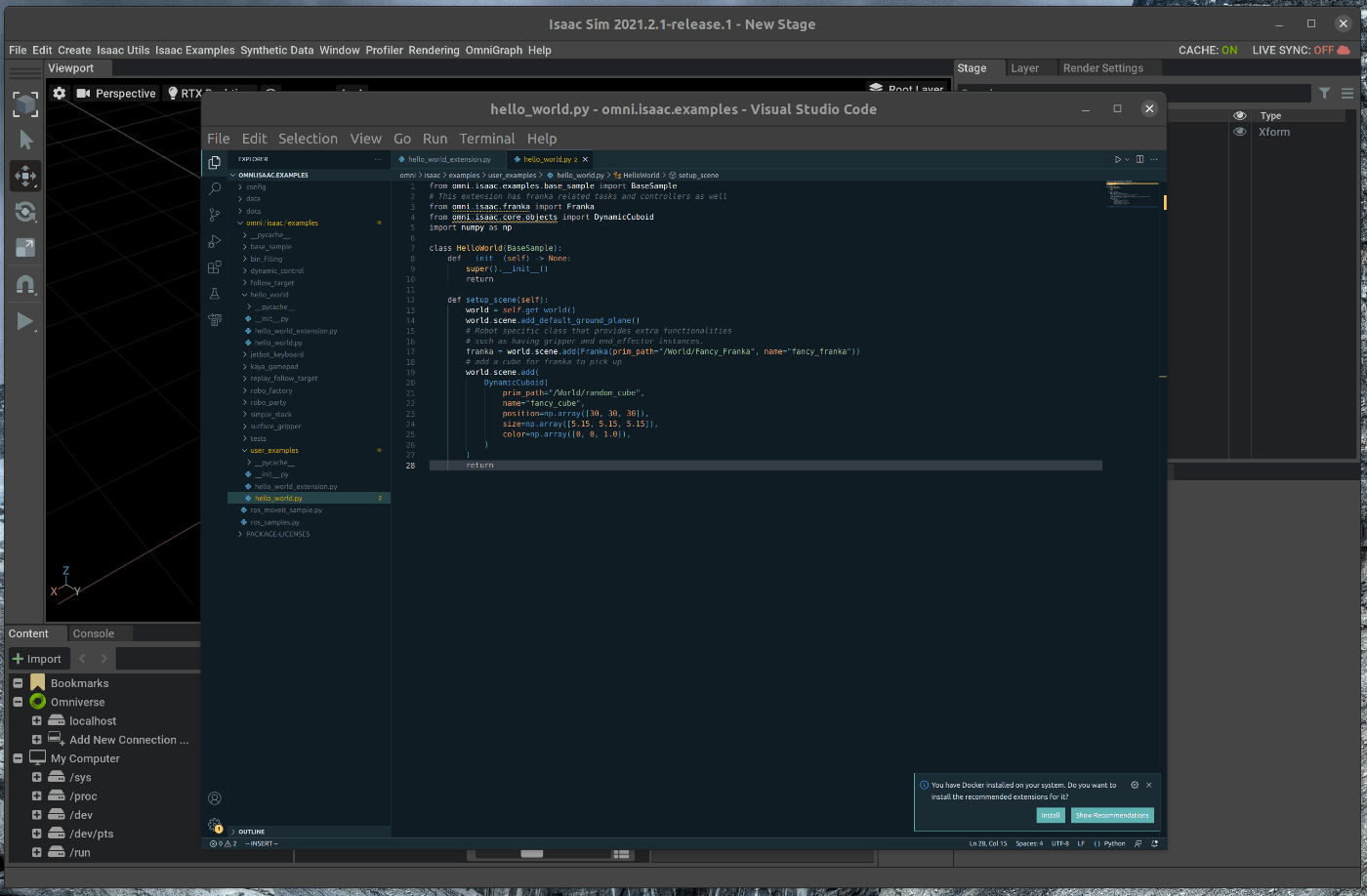
Task: Open Extensions view in VS Code activity bar
Action: (x=215, y=267)
